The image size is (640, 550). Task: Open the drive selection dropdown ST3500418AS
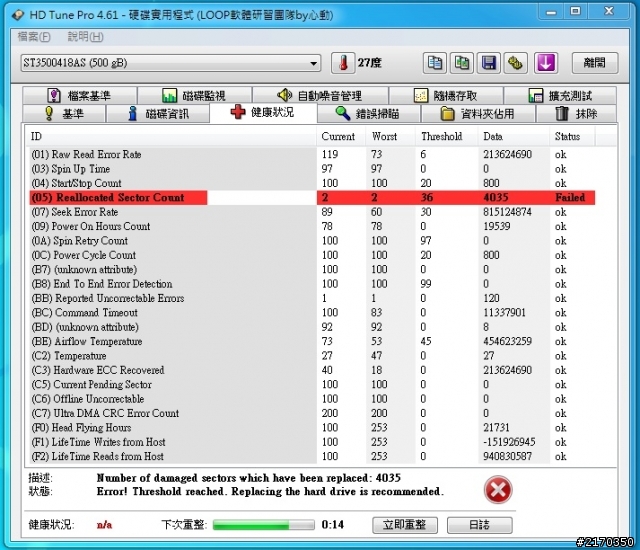point(171,63)
